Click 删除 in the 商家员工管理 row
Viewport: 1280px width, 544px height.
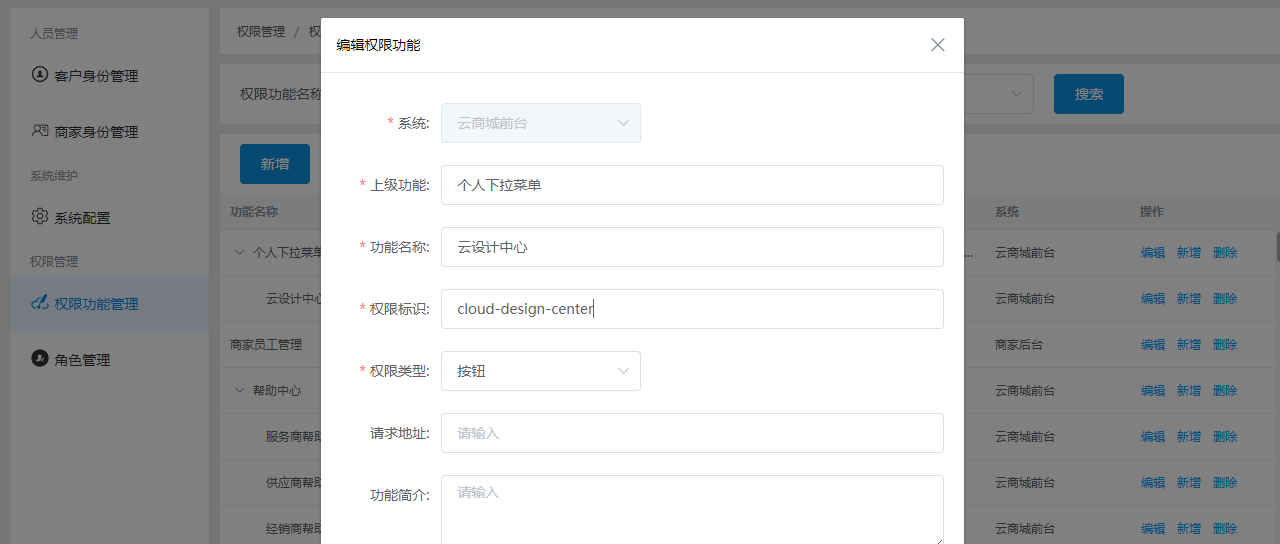(1225, 345)
